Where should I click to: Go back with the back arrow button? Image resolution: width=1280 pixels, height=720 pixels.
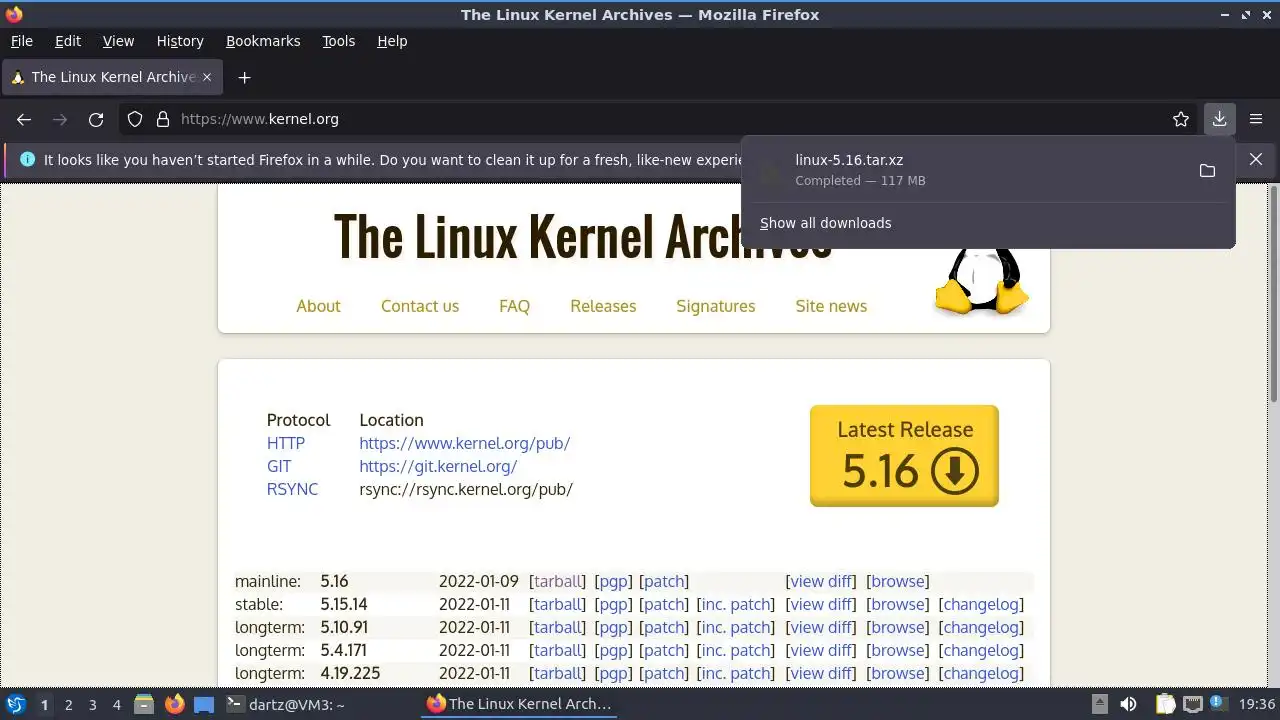point(24,119)
